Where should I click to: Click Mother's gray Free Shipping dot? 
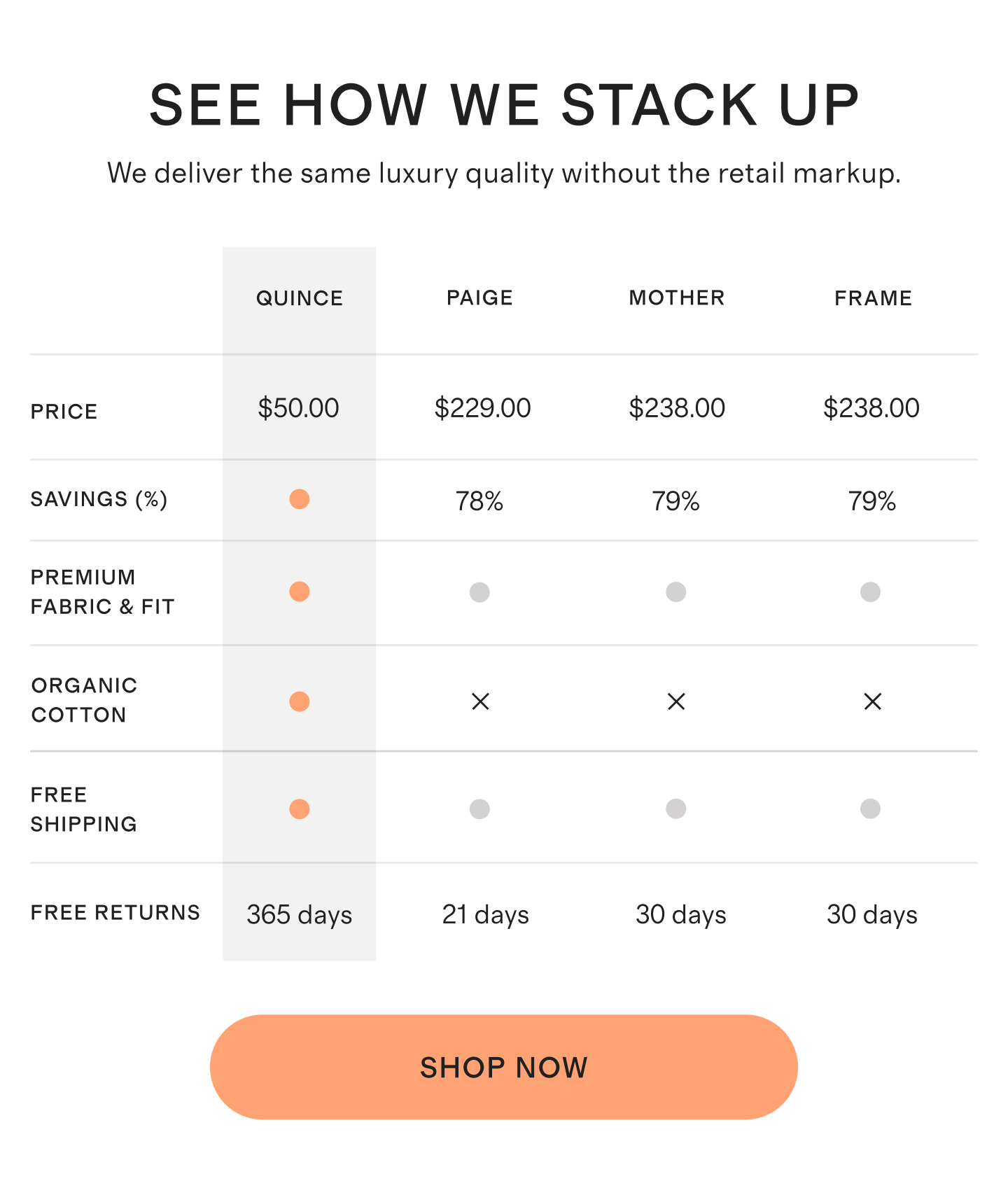[676, 809]
